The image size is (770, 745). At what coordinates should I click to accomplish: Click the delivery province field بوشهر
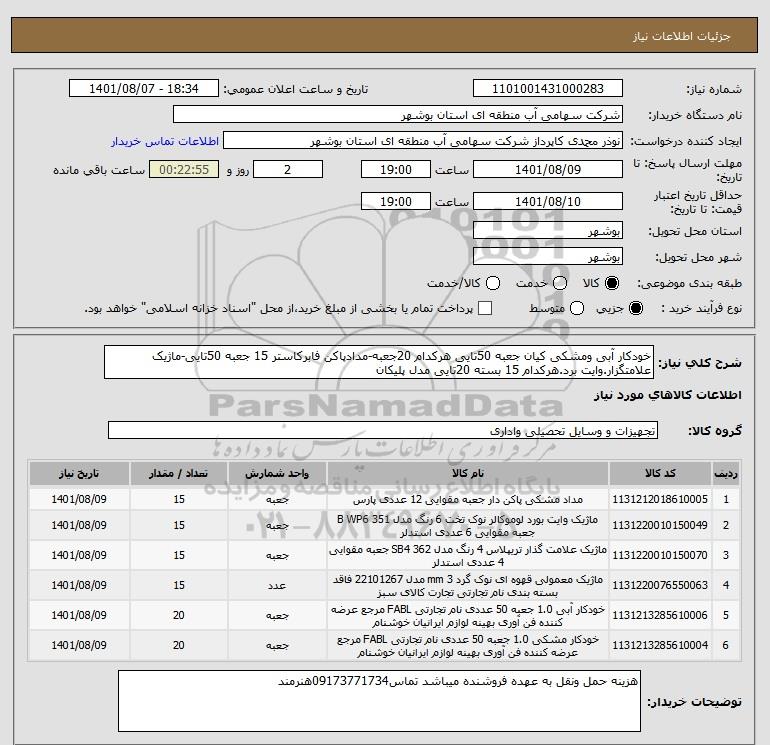tap(548, 230)
